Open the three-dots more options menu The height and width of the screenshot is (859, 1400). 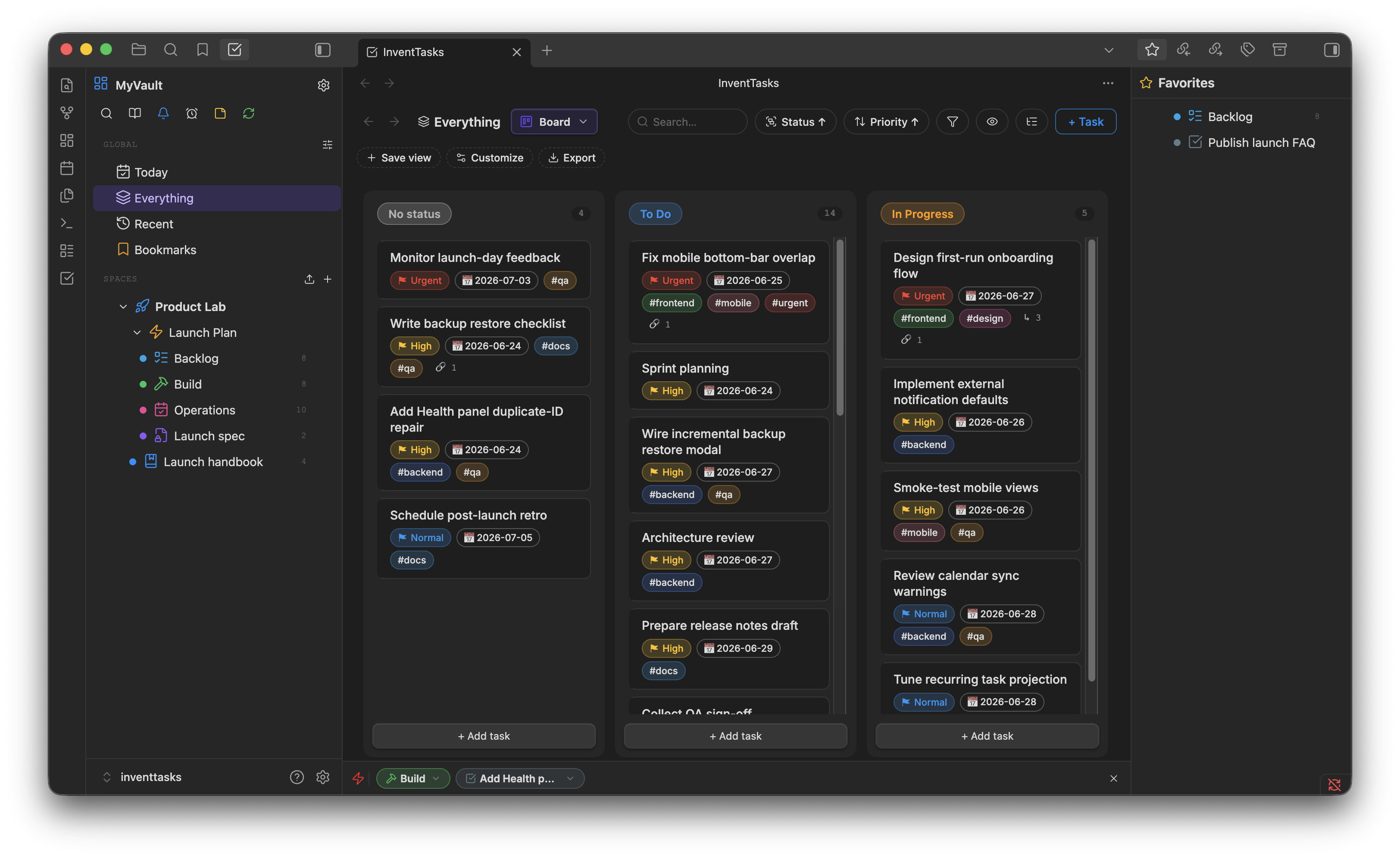point(1108,83)
